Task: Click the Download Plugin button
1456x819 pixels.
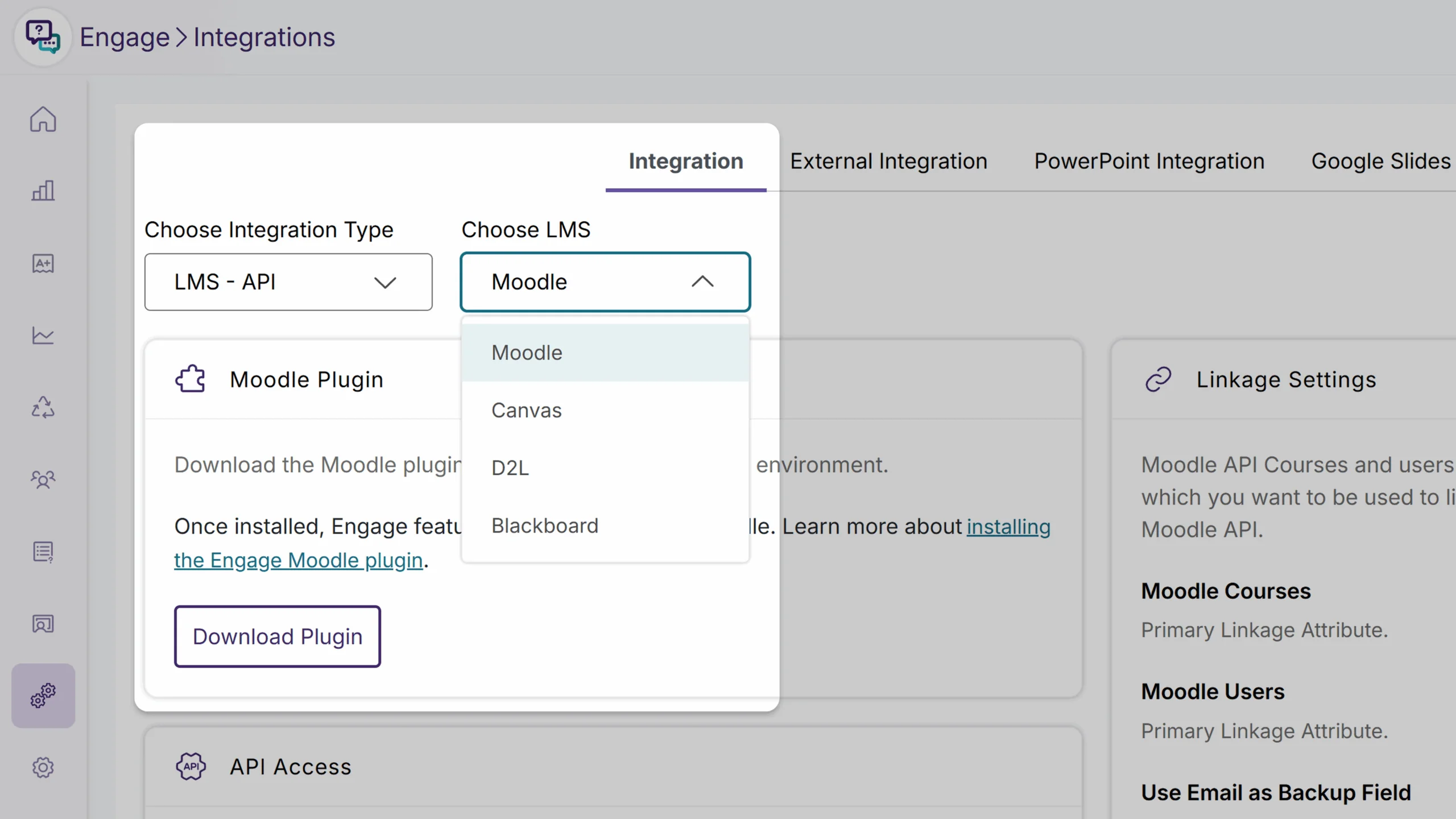Action: [277, 636]
